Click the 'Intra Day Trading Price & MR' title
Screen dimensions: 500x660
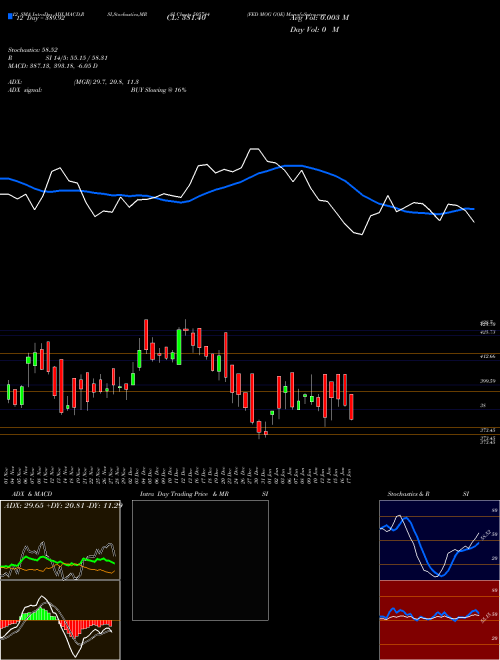pos(184,494)
